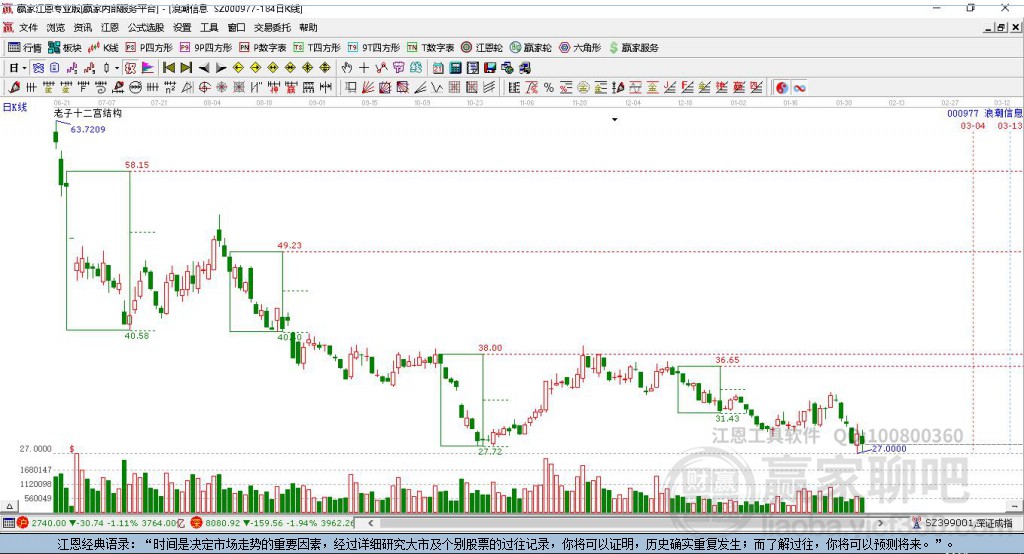This screenshot has width=1024, height=554.
Task: Select the red fan lines tool
Action: click(x=368, y=88)
